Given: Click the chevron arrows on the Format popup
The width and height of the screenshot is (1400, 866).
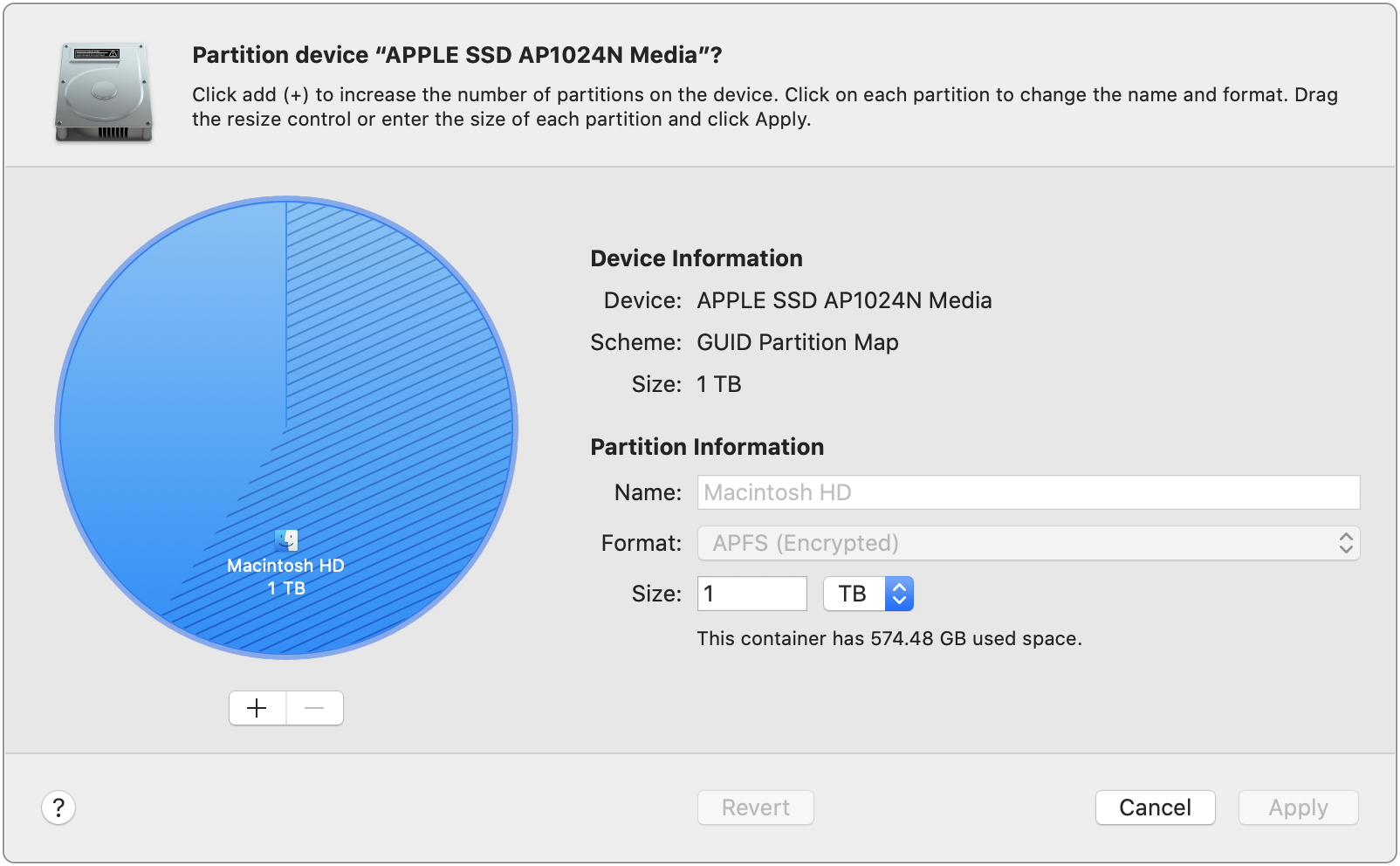Looking at the screenshot, I should pyautogui.click(x=1345, y=543).
